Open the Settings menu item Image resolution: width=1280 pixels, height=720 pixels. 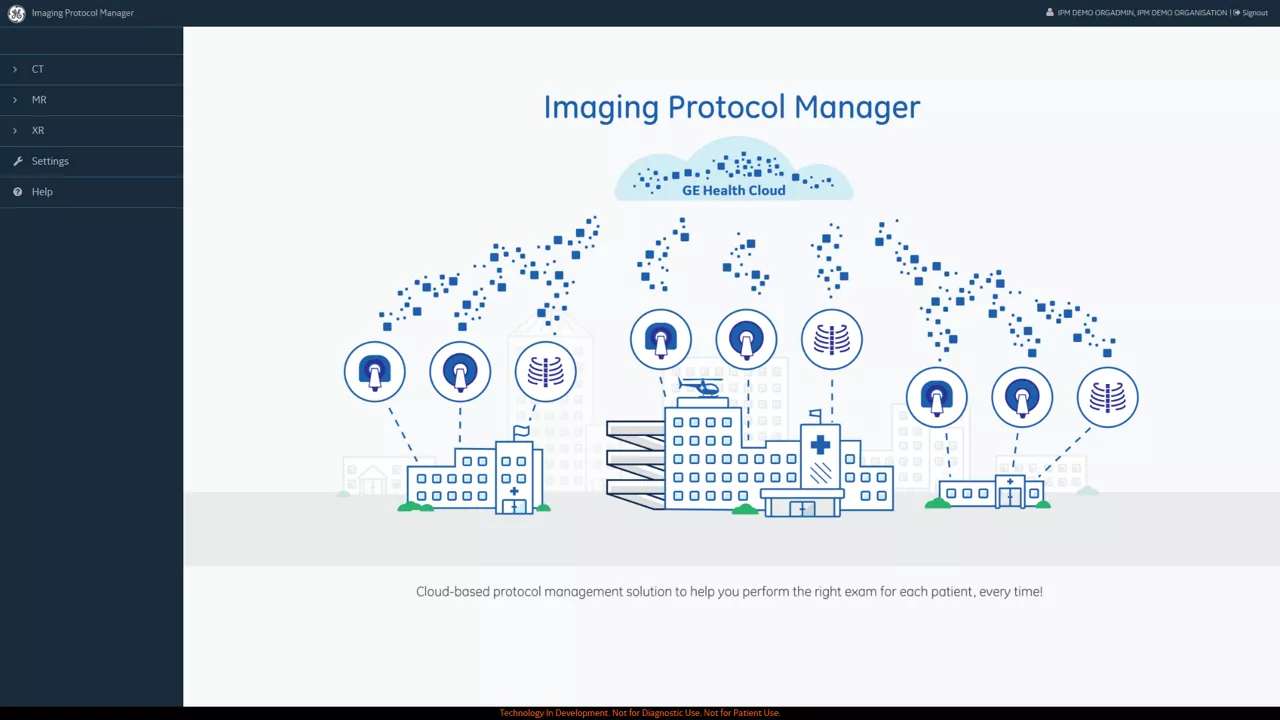click(x=91, y=161)
